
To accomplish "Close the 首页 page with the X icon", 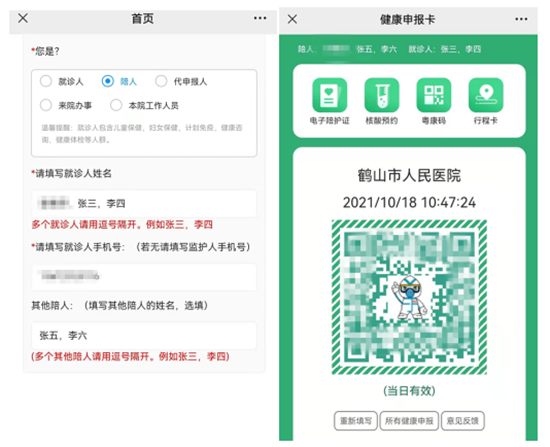I will click(x=23, y=18).
